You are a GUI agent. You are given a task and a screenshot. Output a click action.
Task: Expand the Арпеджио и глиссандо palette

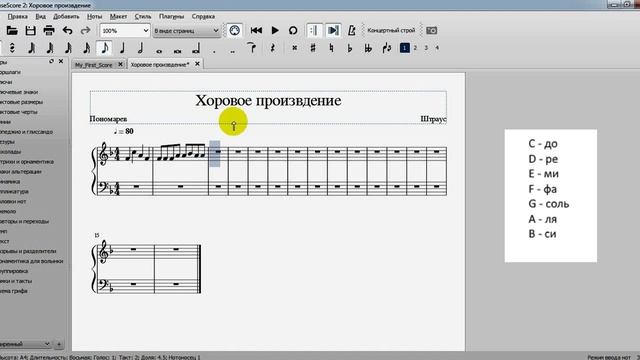click(x=26, y=132)
